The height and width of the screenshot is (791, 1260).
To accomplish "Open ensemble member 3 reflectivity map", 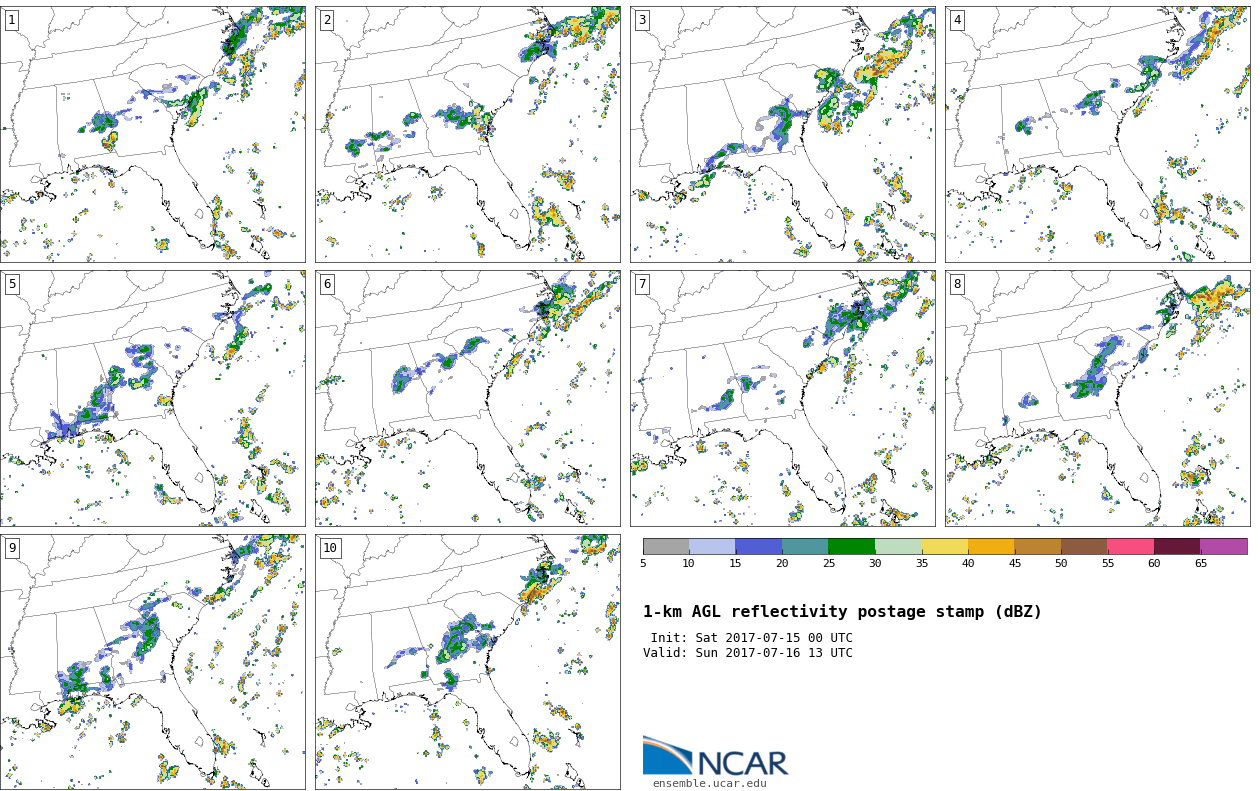I will (x=783, y=134).
